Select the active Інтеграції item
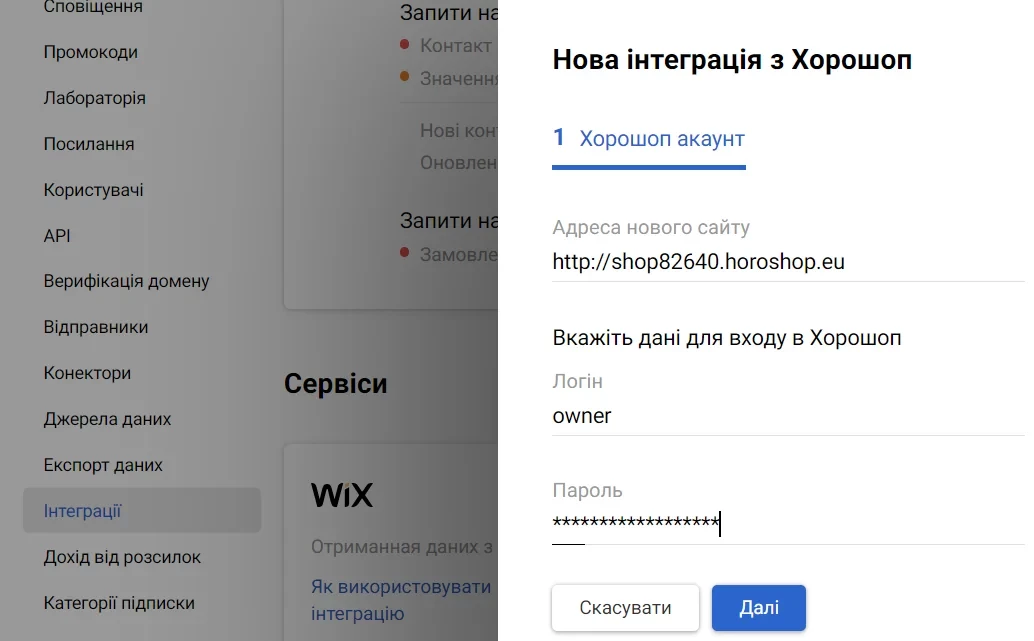The image size is (1034, 641). [142, 510]
